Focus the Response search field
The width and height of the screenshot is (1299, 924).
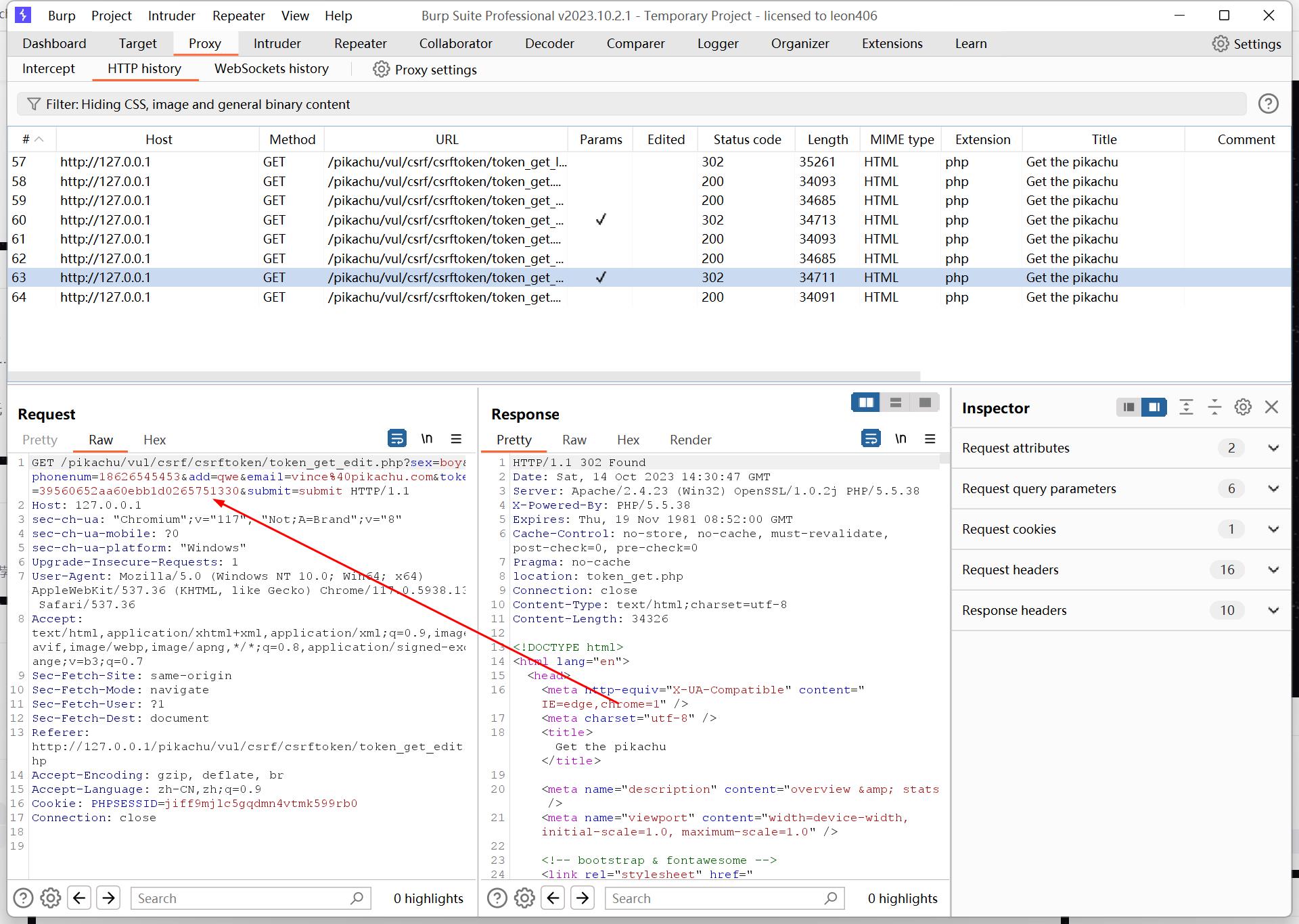(x=725, y=898)
